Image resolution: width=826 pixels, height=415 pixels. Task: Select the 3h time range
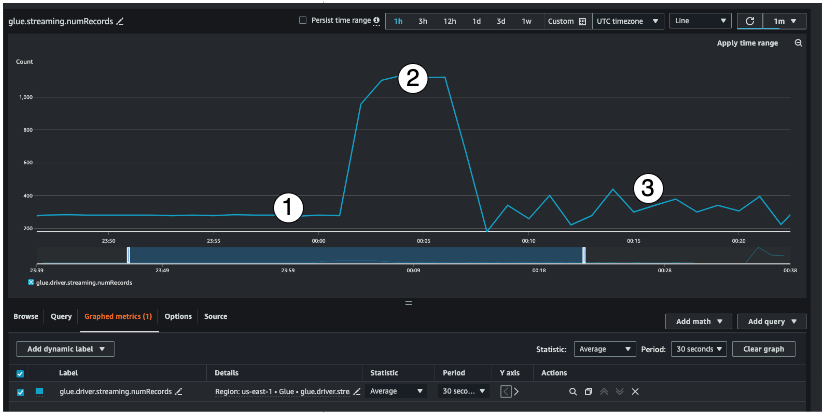[423, 20]
